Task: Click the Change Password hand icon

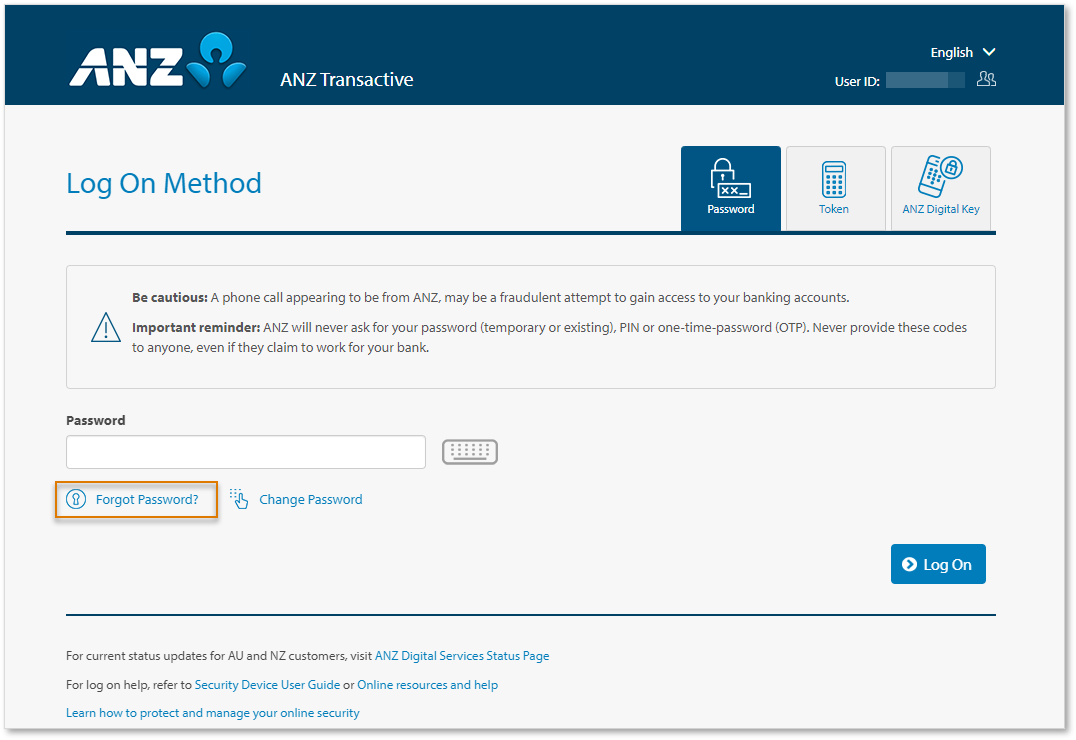Action: tap(239, 499)
